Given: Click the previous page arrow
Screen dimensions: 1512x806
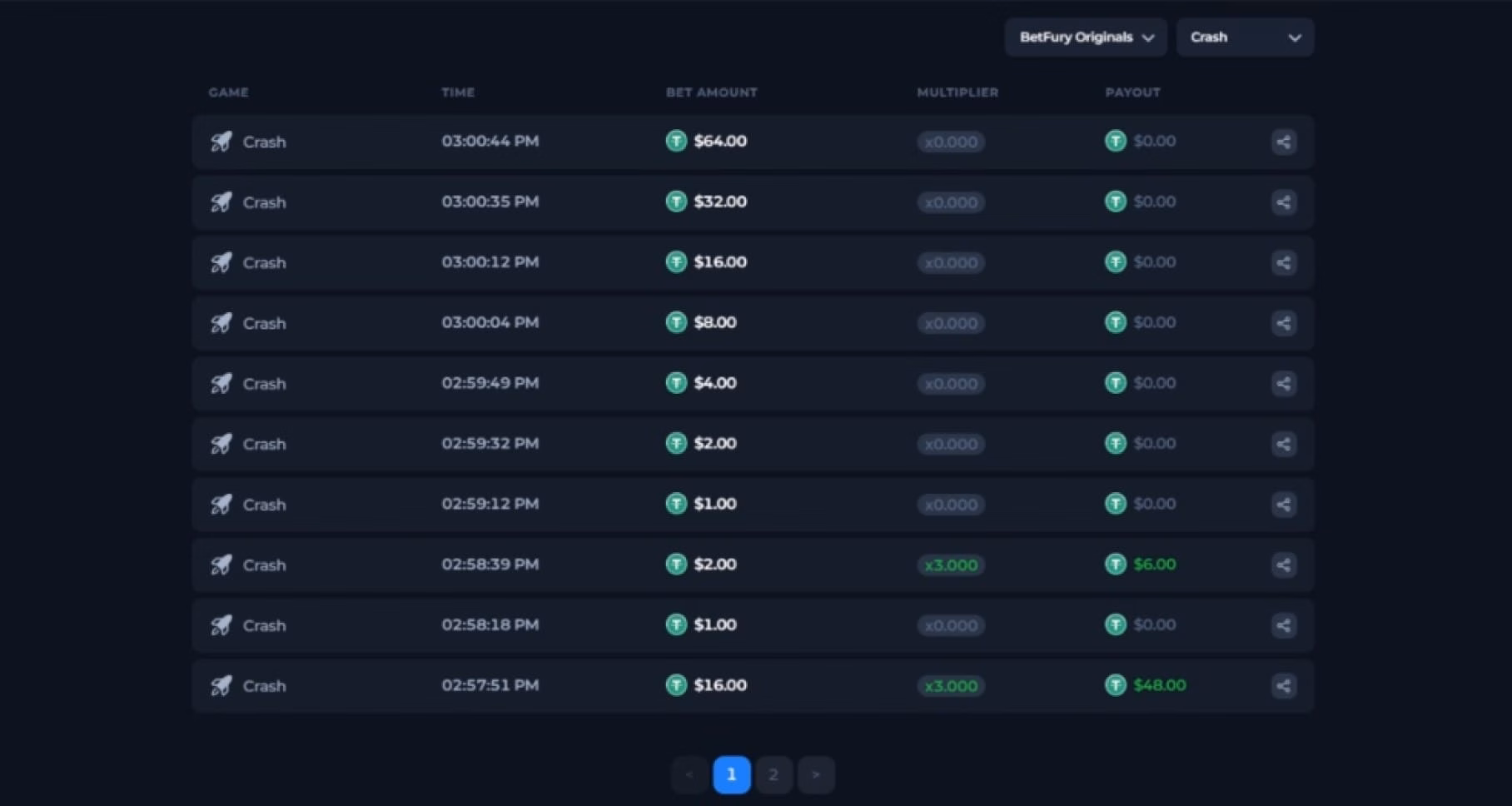Looking at the screenshot, I should (x=689, y=775).
